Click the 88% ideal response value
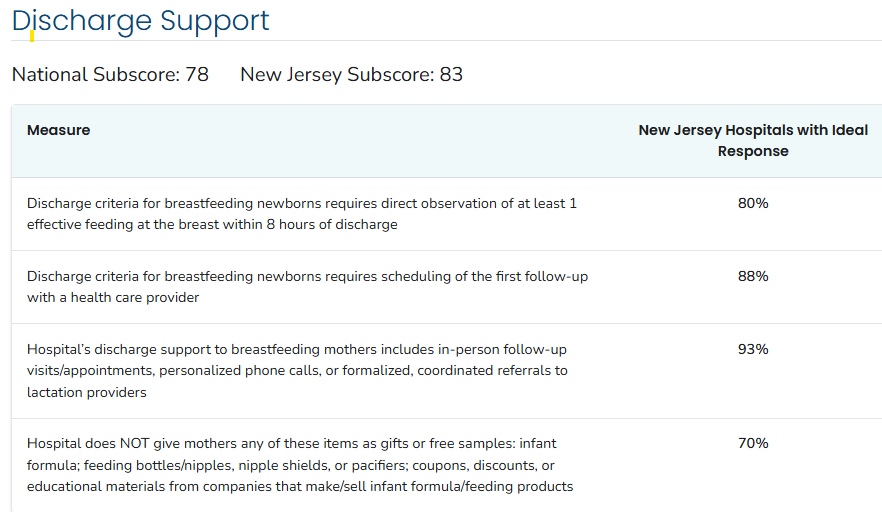Image resolution: width=882 pixels, height=512 pixels. click(752, 276)
